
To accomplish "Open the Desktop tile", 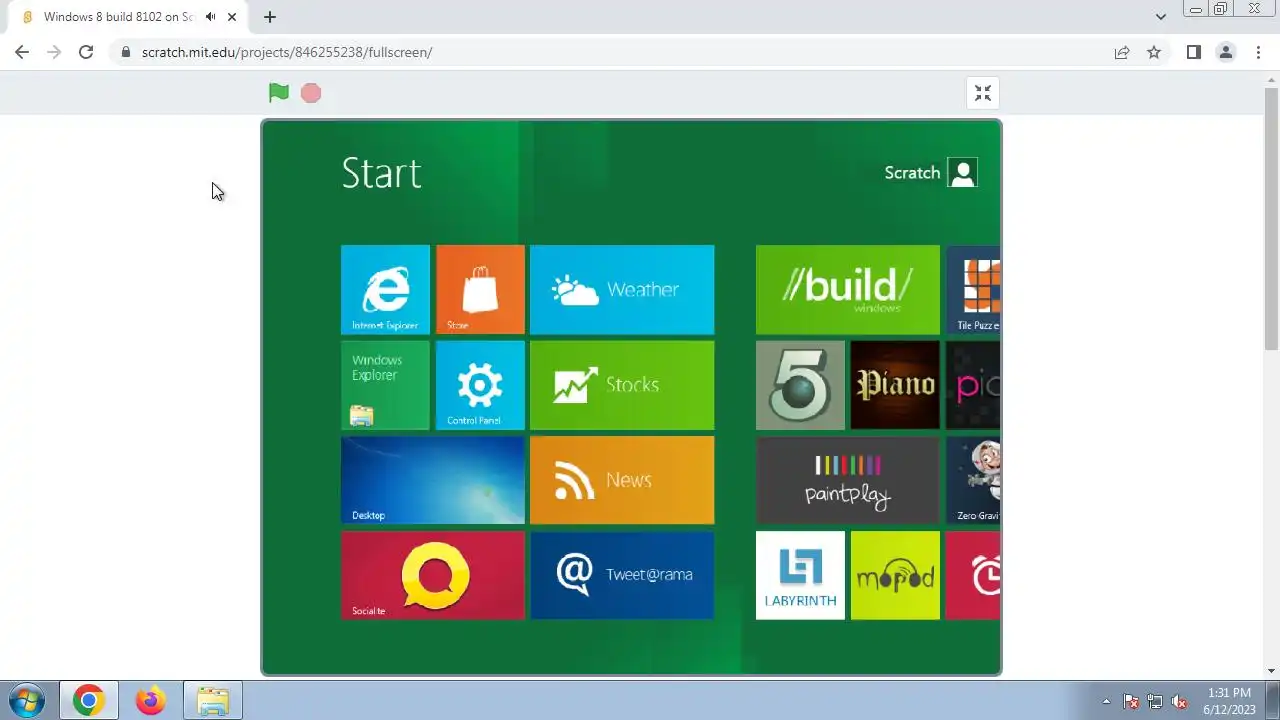I will (x=433, y=480).
